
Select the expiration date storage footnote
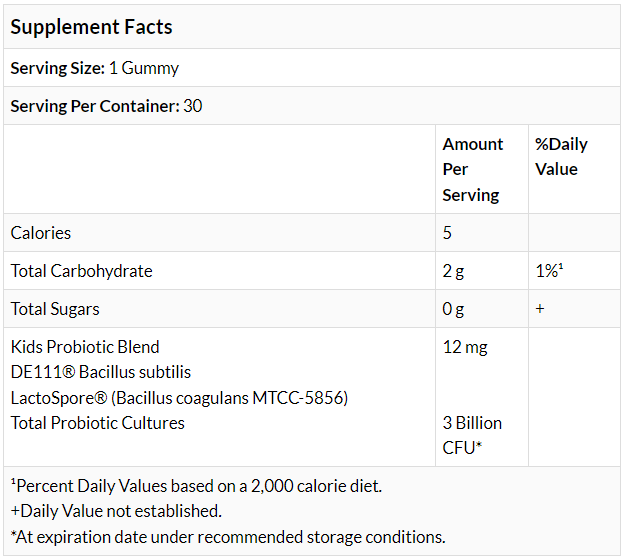[228, 537]
